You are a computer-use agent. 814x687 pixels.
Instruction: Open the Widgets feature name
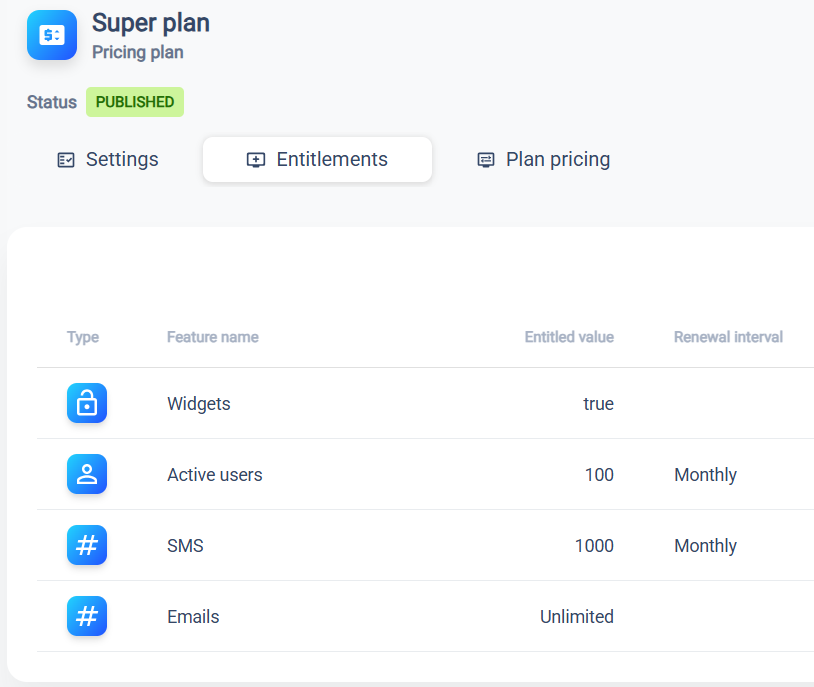coord(199,404)
